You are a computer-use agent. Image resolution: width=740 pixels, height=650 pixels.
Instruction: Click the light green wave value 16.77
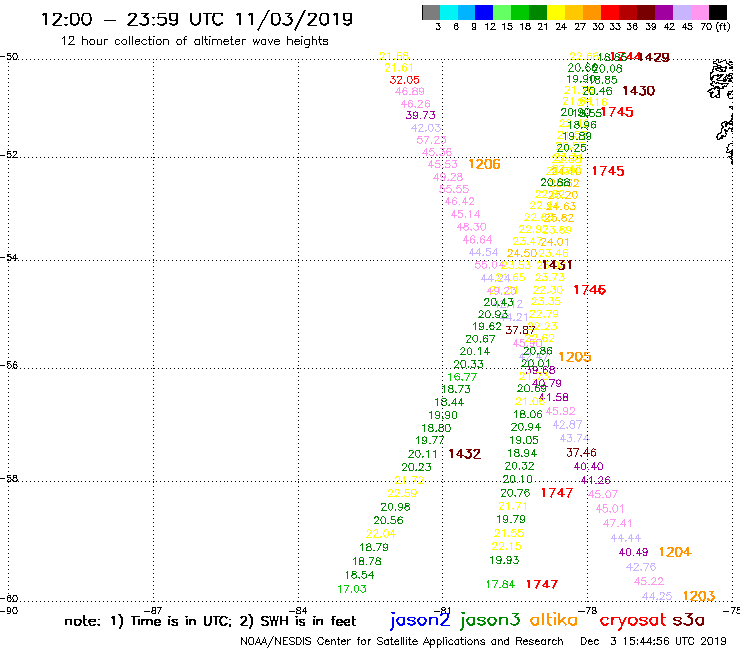[x=462, y=377]
